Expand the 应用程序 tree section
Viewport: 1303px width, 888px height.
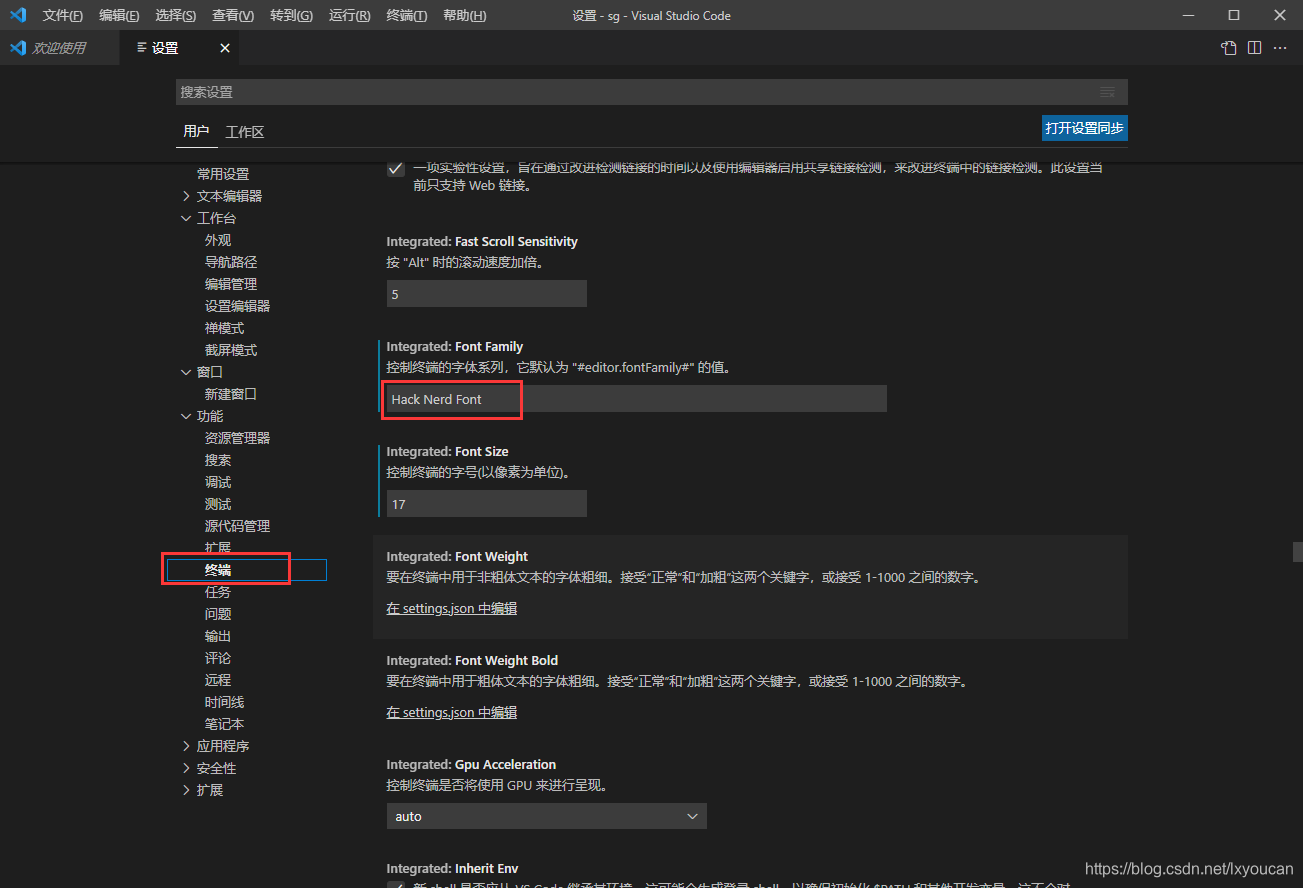(x=186, y=746)
